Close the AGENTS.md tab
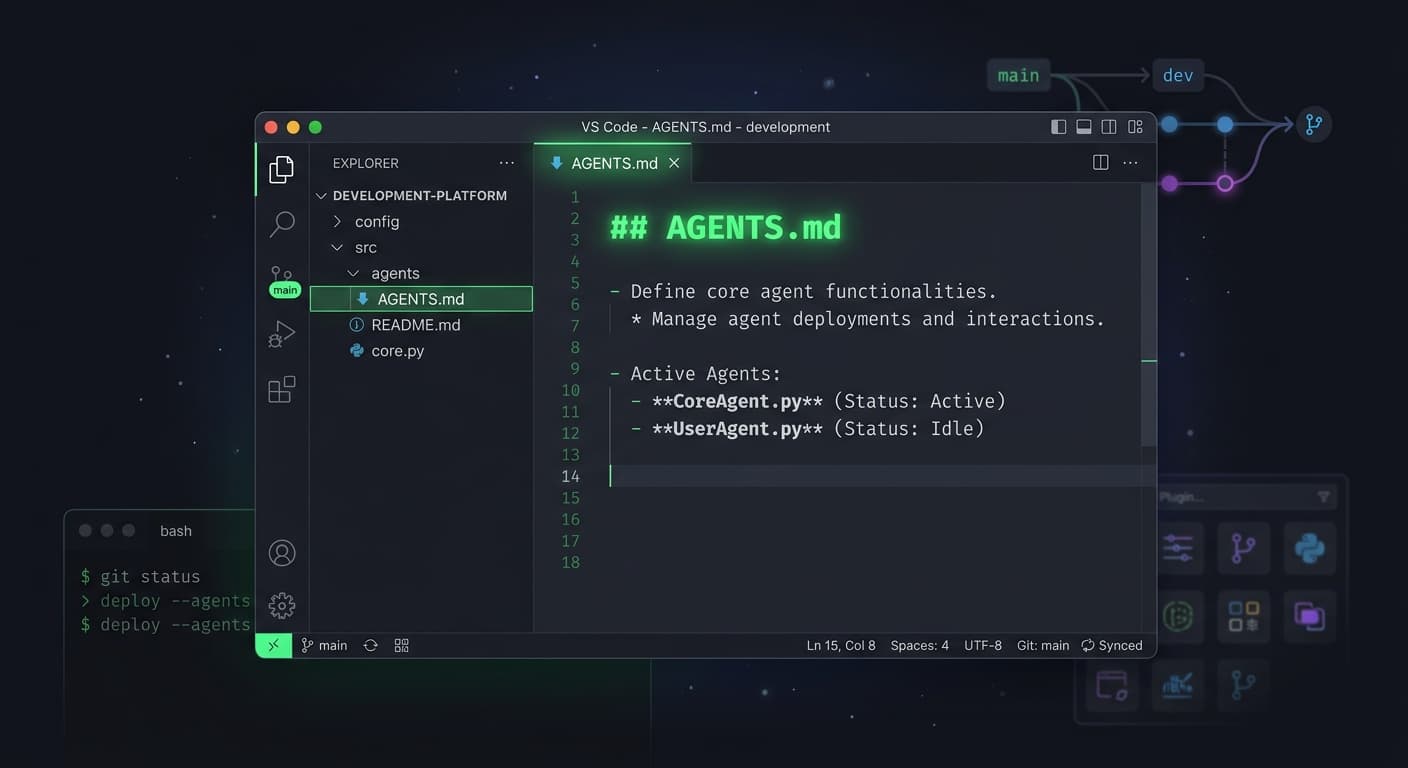 pyautogui.click(x=674, y=163)
